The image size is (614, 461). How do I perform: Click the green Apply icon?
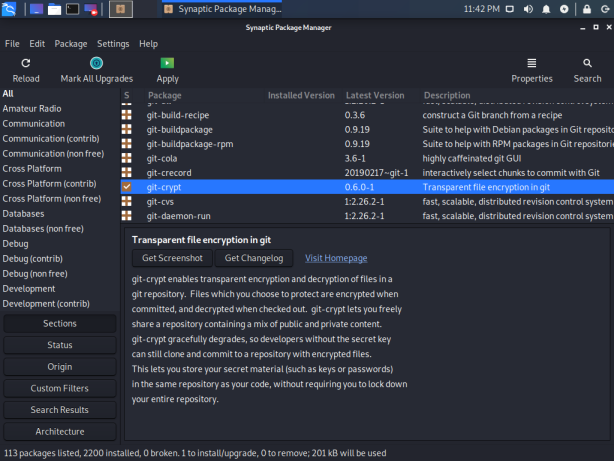point(167,63)
